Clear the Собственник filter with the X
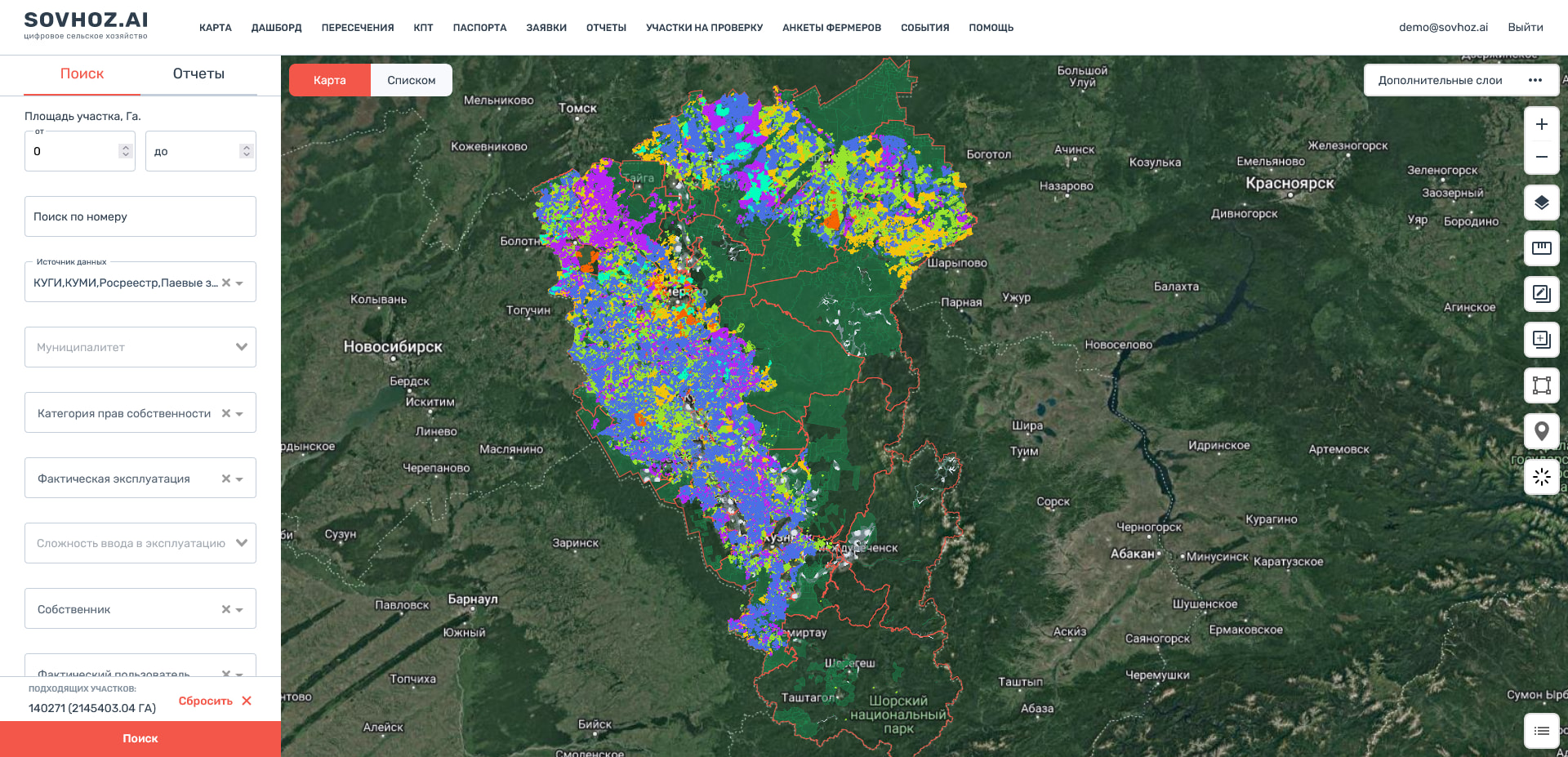This screenshot has width=1568, height=757. (226, 609)
